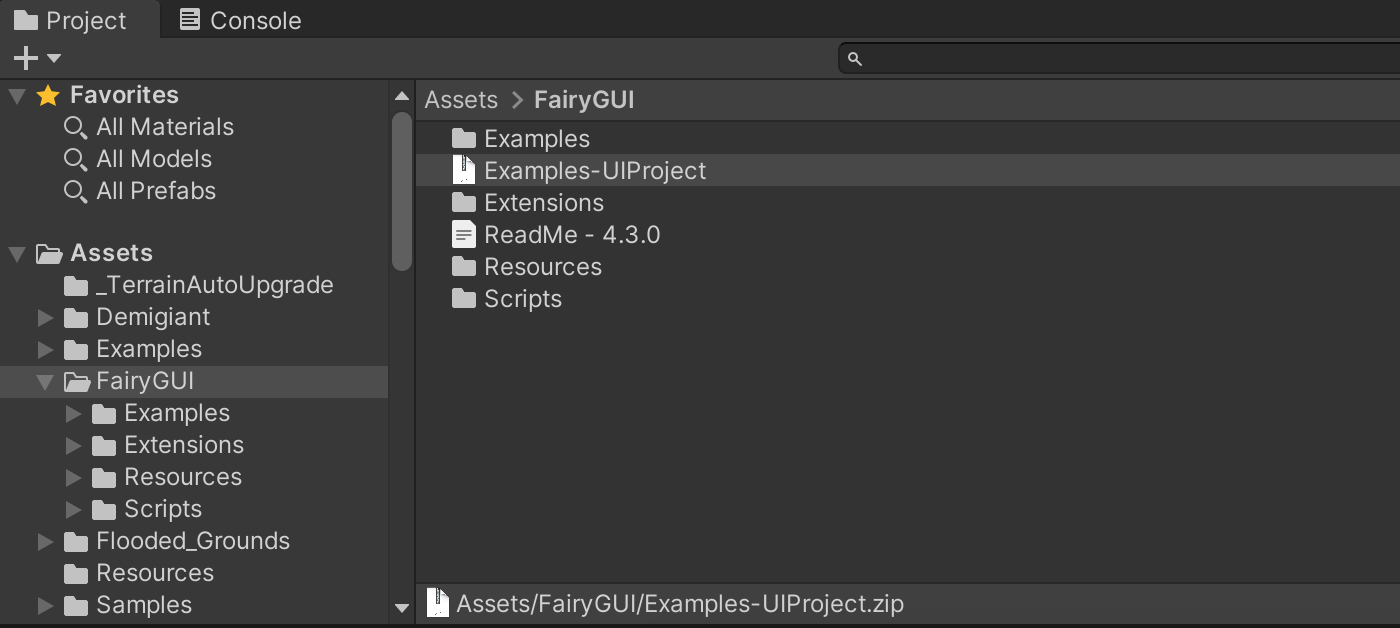Viewport: 1400px width, 628px height.
Task: Click the ReadMe - 4.3.0 text file icon
Action: (x=463, y=235)
